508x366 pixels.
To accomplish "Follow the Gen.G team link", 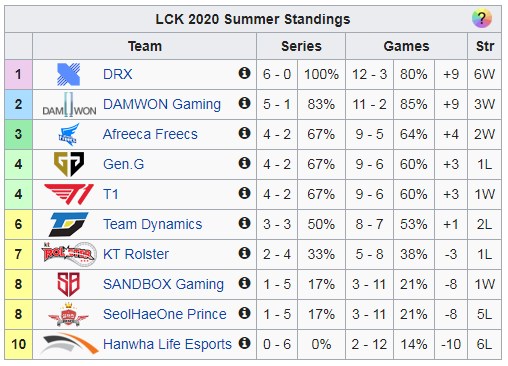I will click(x=124, y=164).
